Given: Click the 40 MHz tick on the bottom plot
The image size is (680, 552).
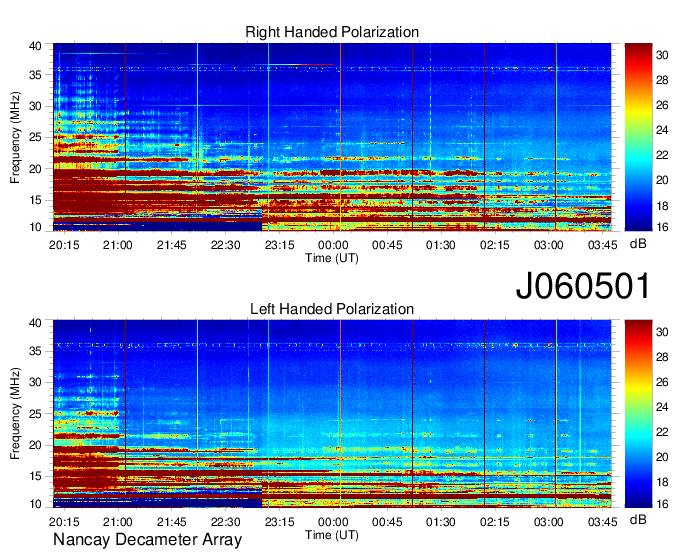Looking at the screenshot, I should point(35,323).
